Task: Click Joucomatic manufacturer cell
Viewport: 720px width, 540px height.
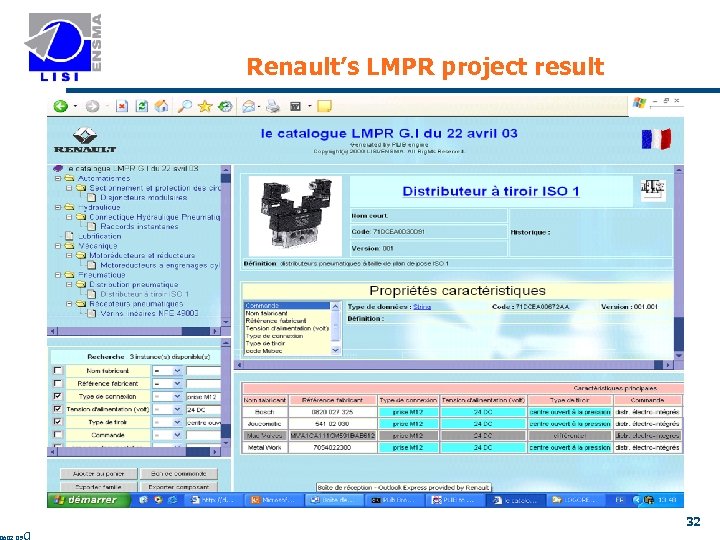Action: tap(264, 424)
